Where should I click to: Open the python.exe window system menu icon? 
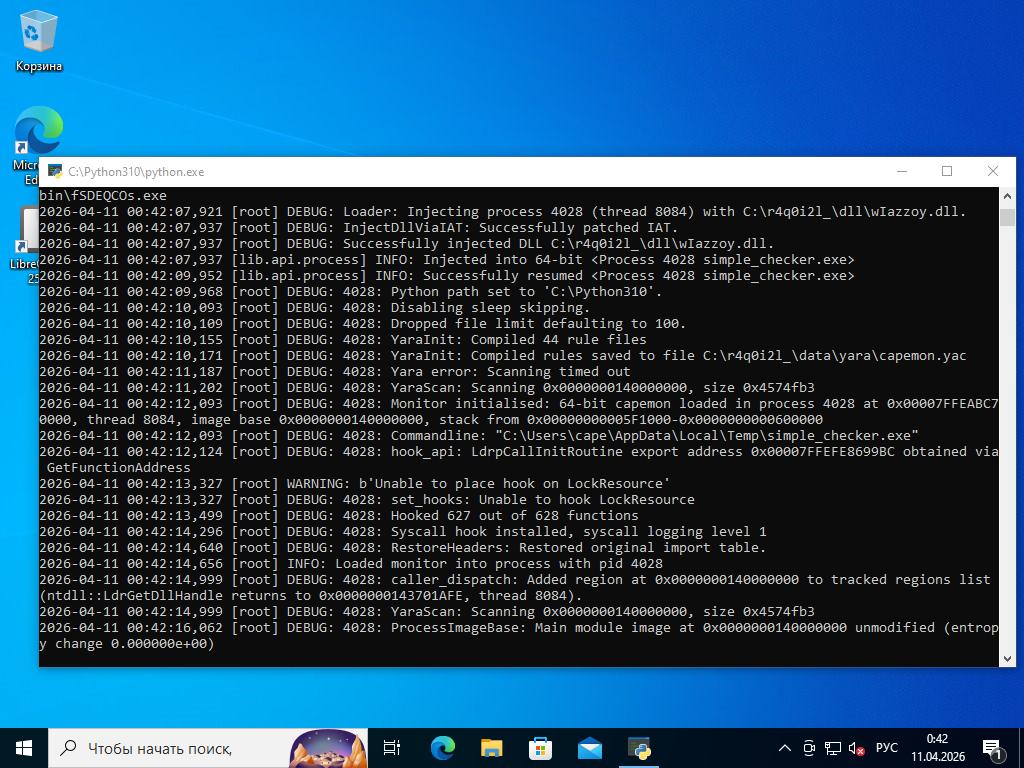tap(55, 172)
